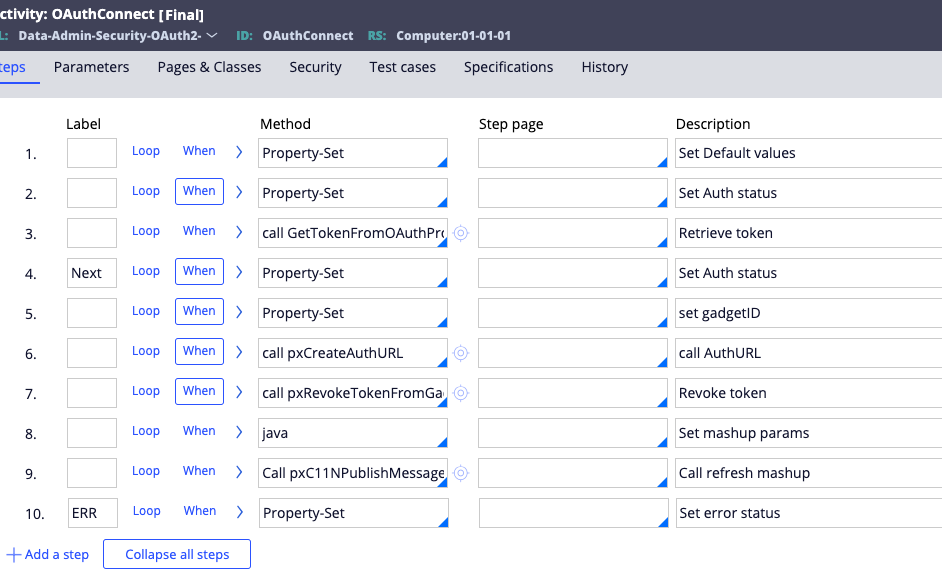Click the plus icon to add a step
The image size is (942, 578).
pos(13,555)
